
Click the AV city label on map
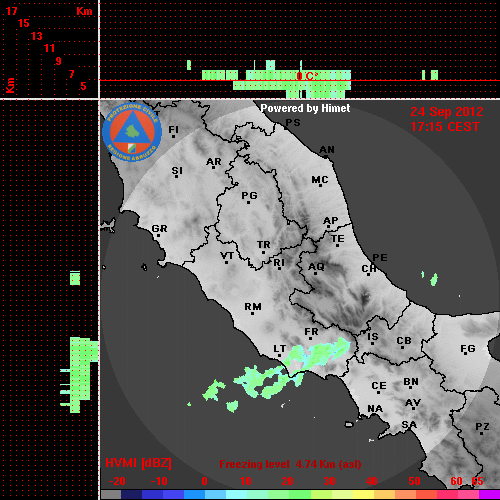413,403
